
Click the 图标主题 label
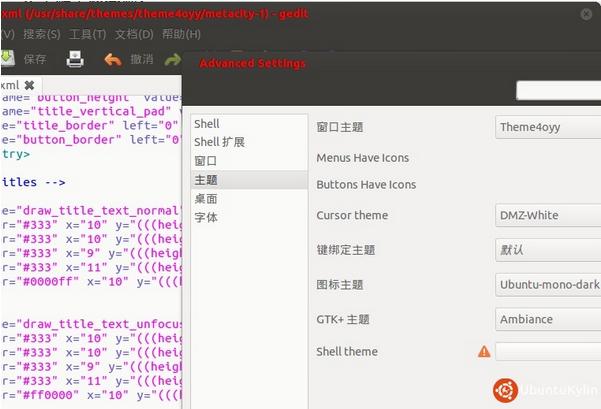pyautogui.click(x=340, y=284)
